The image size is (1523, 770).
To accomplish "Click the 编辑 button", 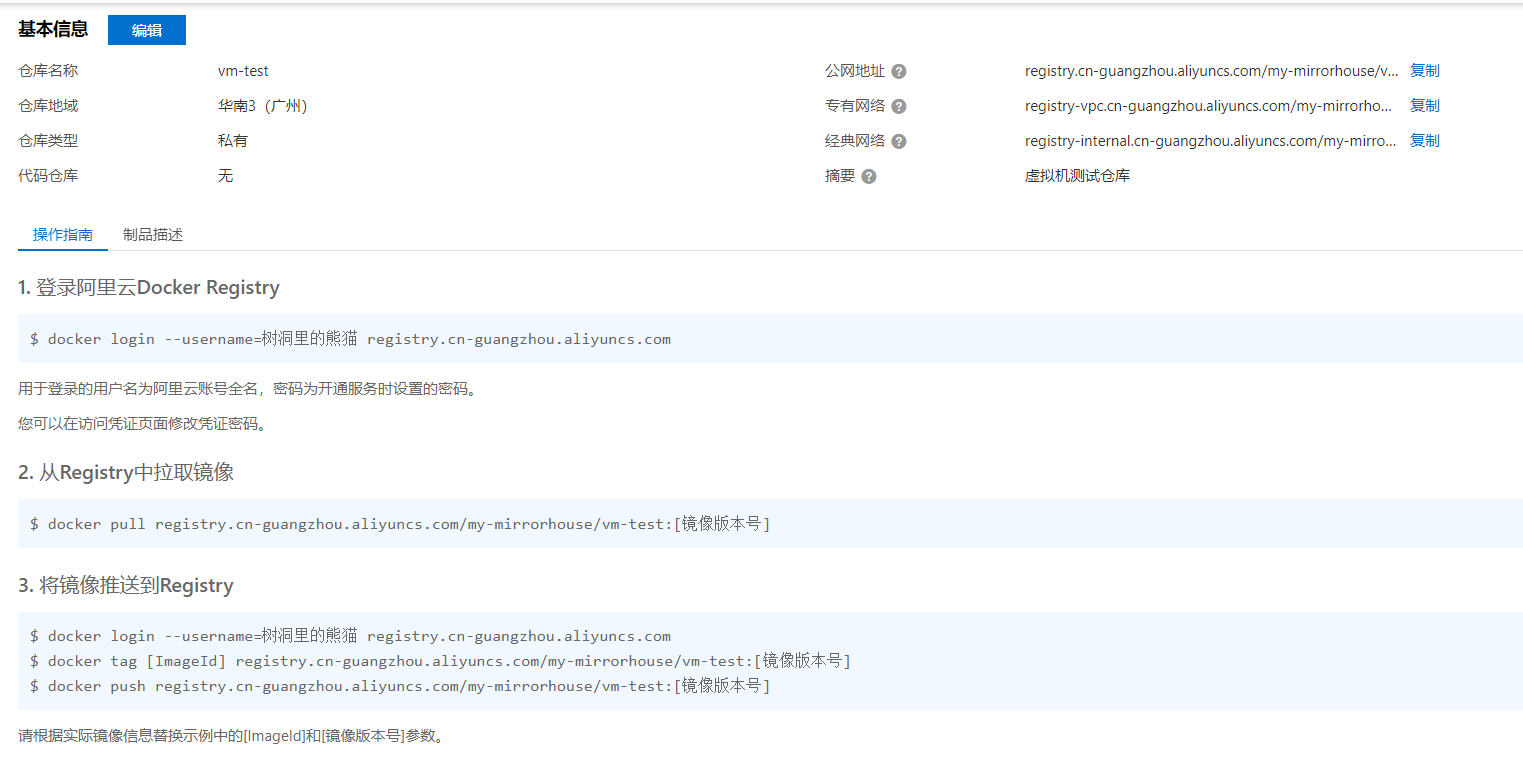I will coord(147,30).
